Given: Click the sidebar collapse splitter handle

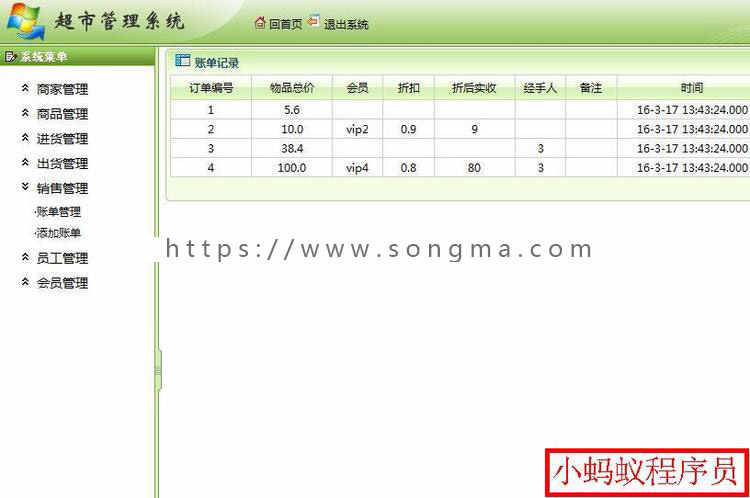Looking at the screenshot, I should [x=158, y=371].
